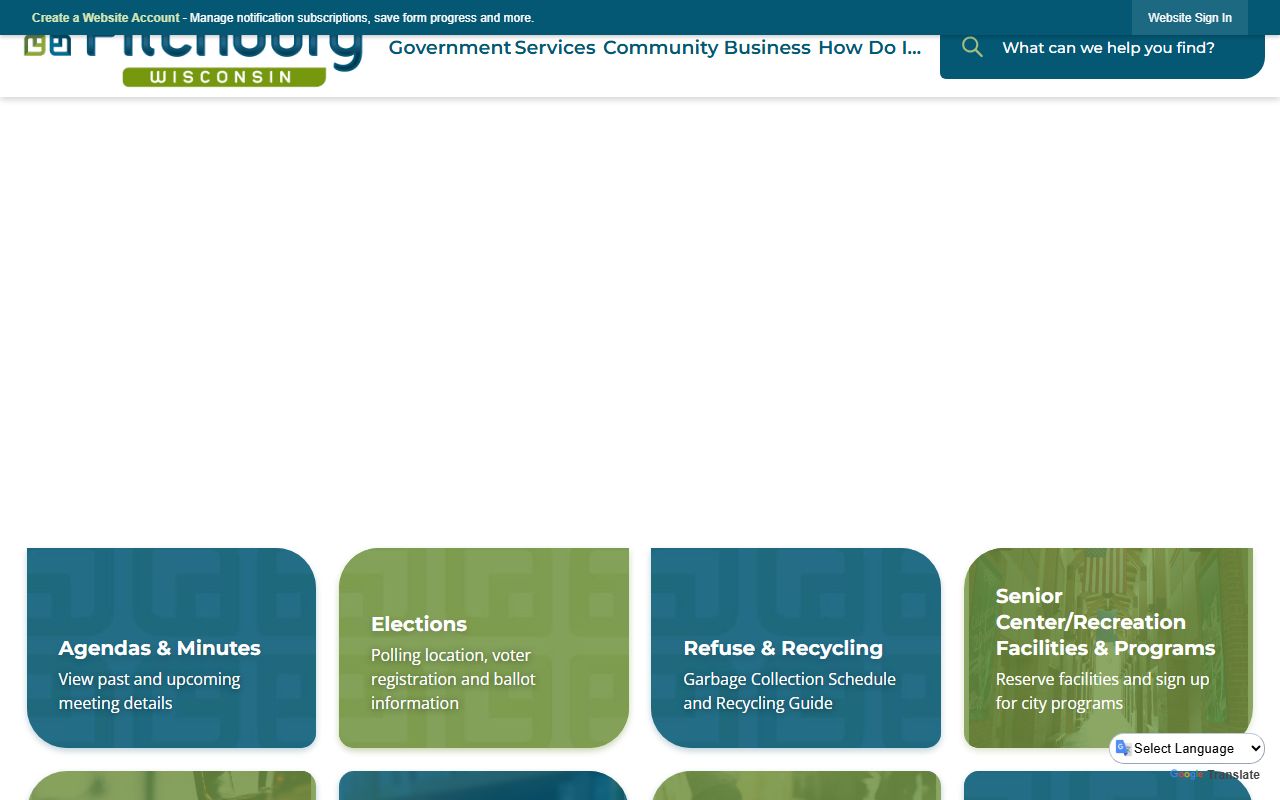Focus the 'What can we help you find?' search field
The image size is (1280, 800).
tap(1108, 48)
